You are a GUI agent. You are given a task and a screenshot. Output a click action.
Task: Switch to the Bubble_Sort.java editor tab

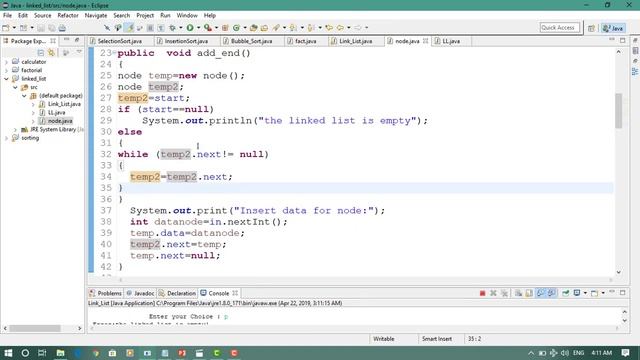pyautogui.click(x=251, y=41)
